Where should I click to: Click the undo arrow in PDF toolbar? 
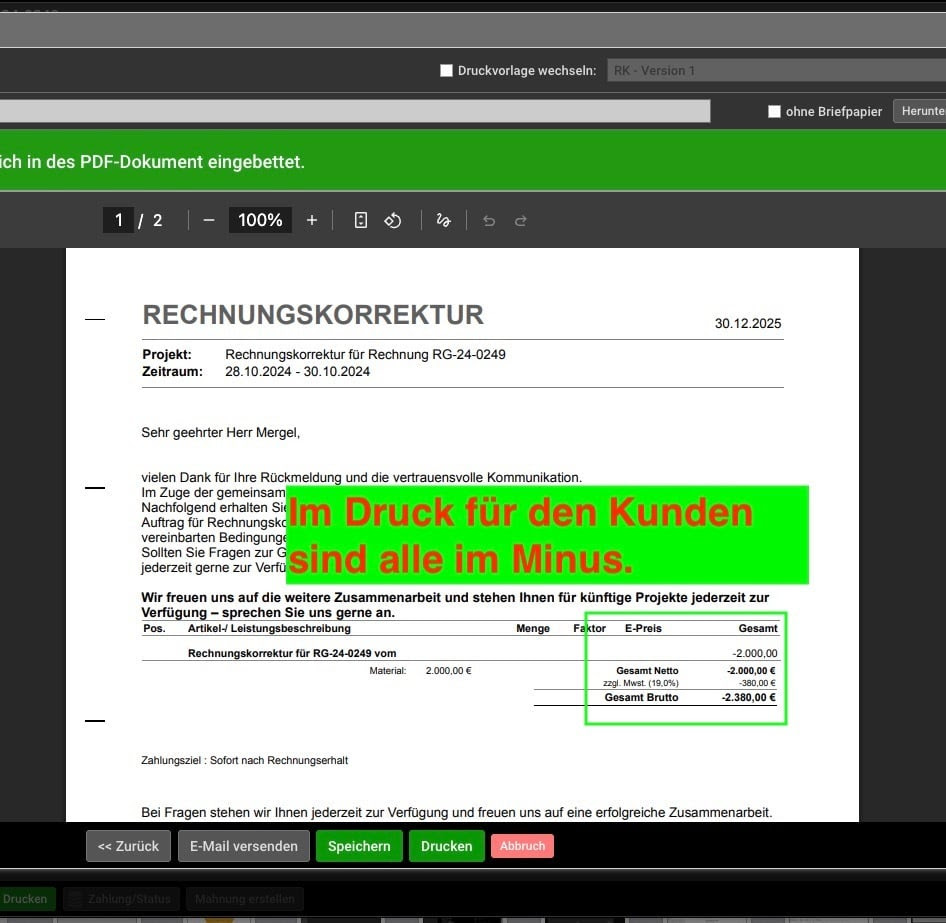click(x=489, y=221)
